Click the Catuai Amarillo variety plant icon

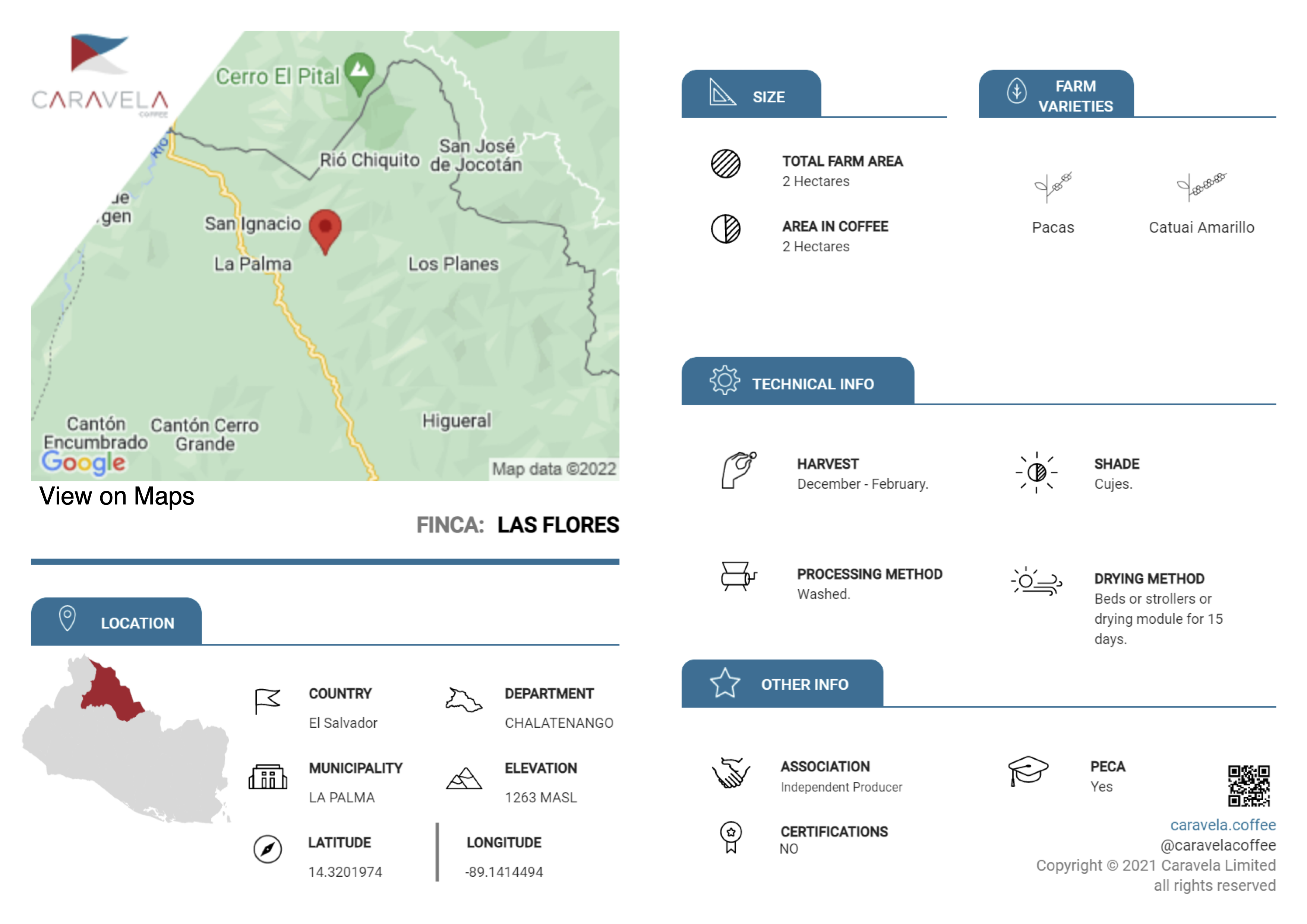tap(1200, 186)
